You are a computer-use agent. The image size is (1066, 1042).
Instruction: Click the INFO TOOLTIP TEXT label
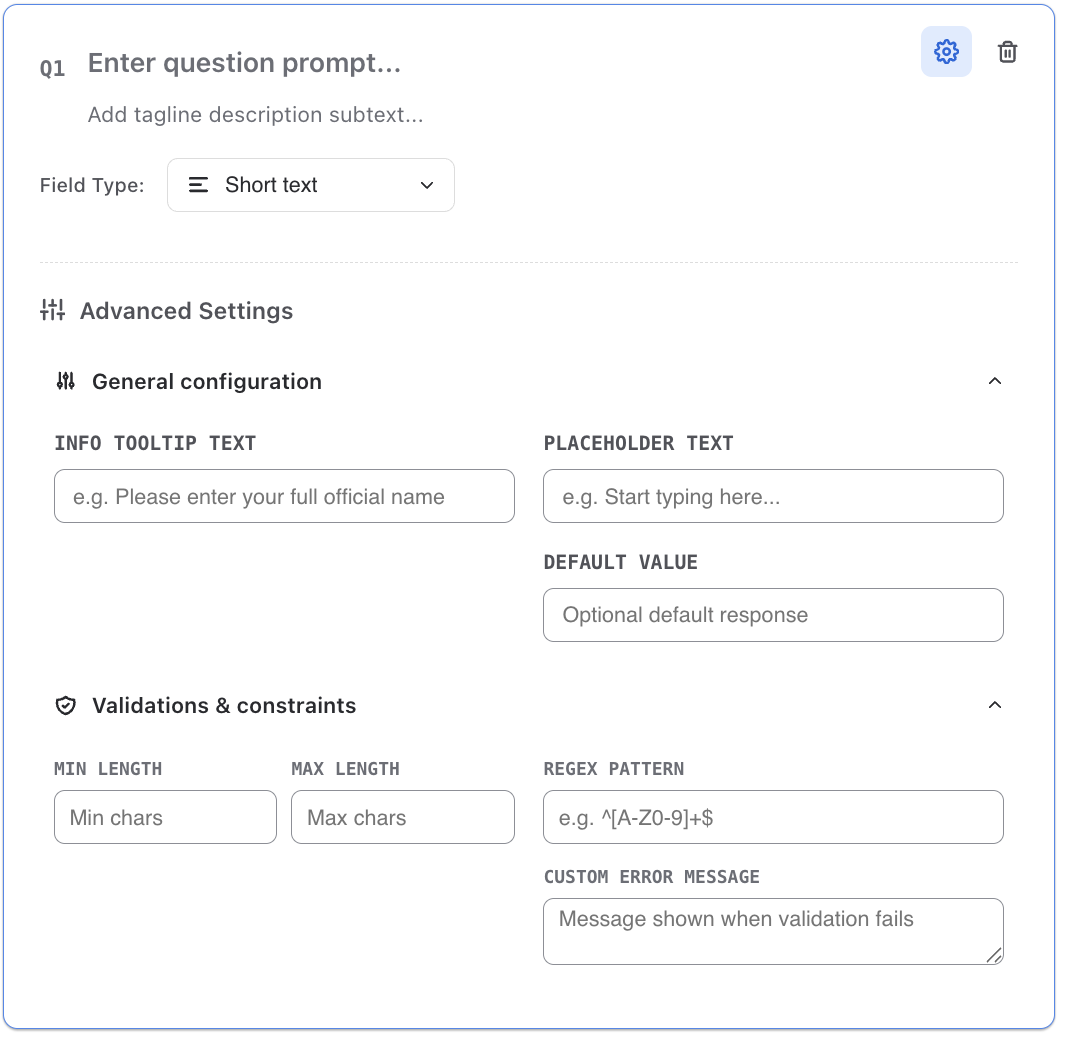[155, 443]
